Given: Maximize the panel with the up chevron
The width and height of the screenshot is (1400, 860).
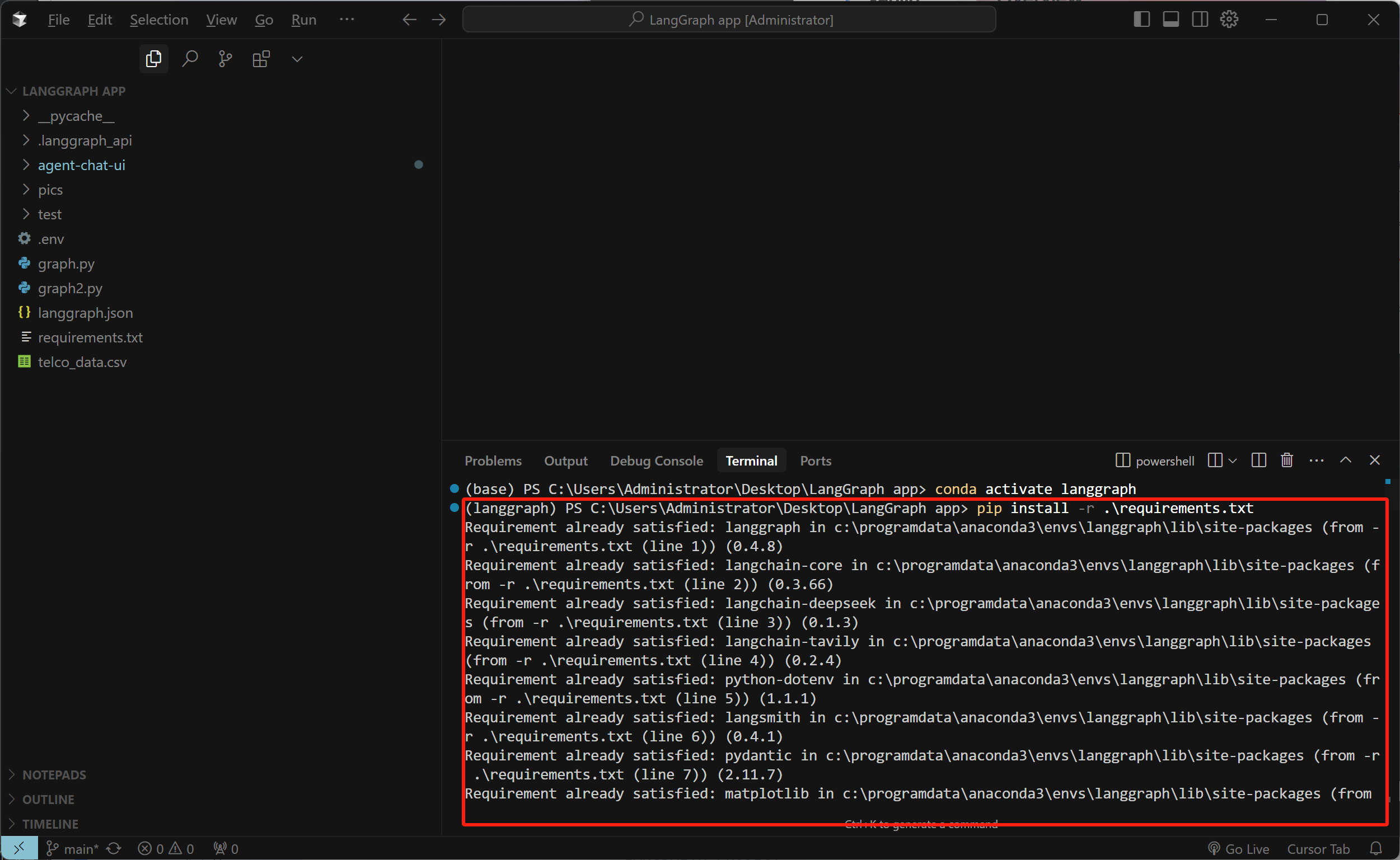Looking at the screenshot, I should click(1345, 460).
